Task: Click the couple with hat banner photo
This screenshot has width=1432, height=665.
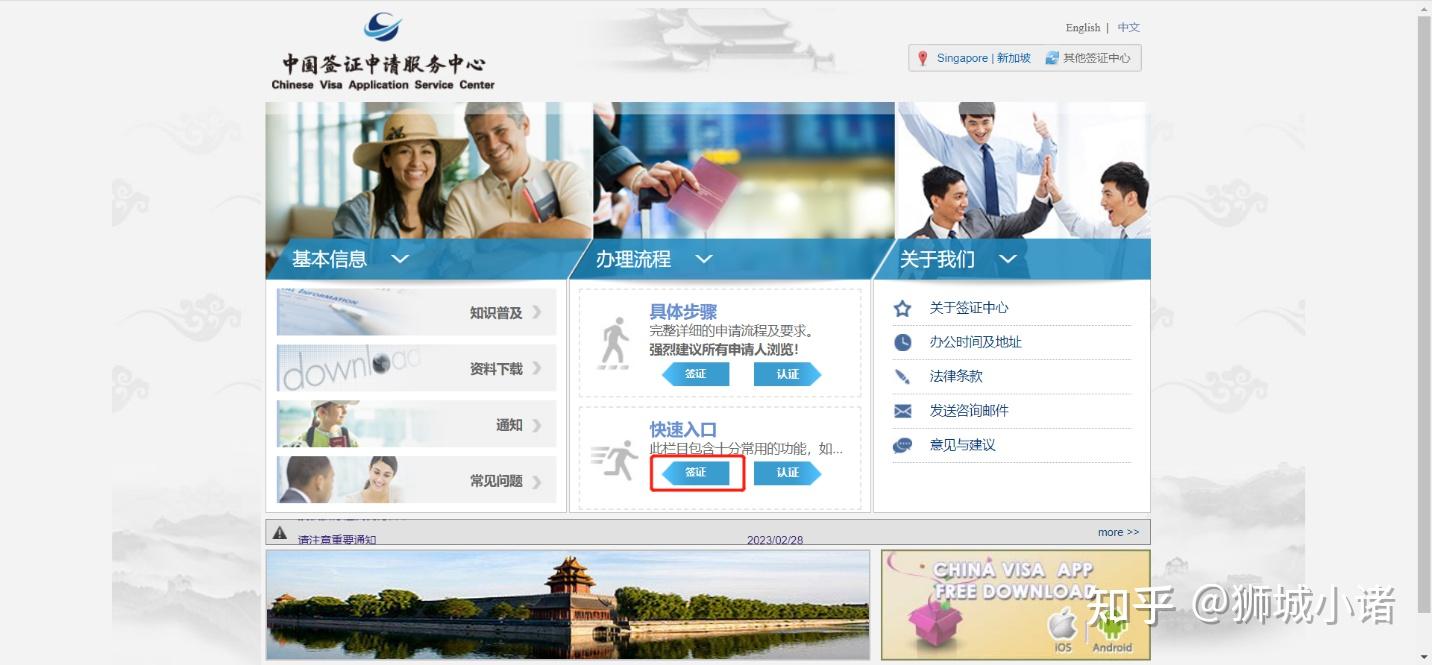Action: (429, 170)
